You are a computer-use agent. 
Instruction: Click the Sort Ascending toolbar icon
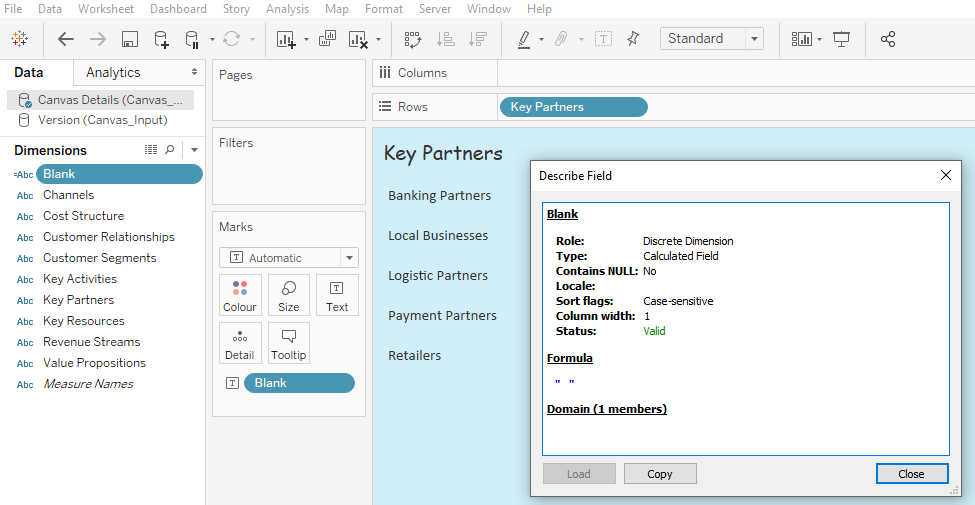(445, 39)
